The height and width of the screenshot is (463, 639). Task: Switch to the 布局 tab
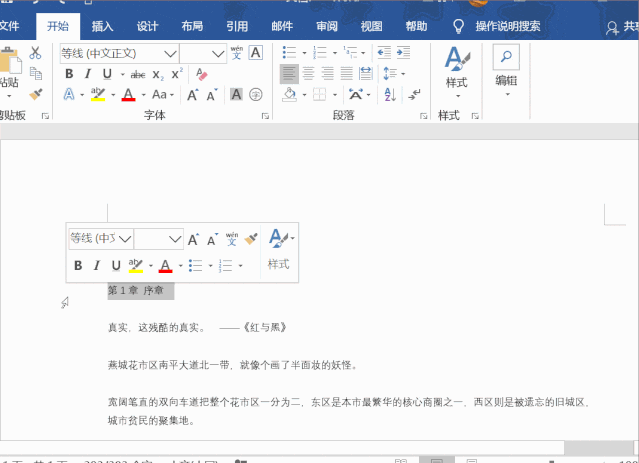pyautogui.click(x=192, y=26)
